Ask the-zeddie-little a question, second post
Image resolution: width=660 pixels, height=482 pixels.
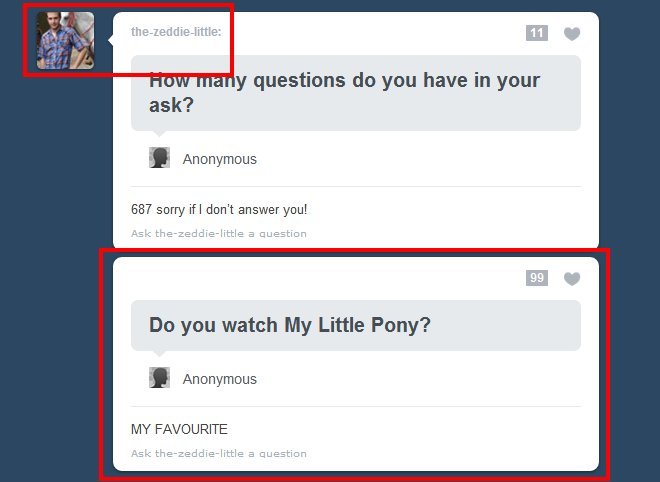point(218,453)
